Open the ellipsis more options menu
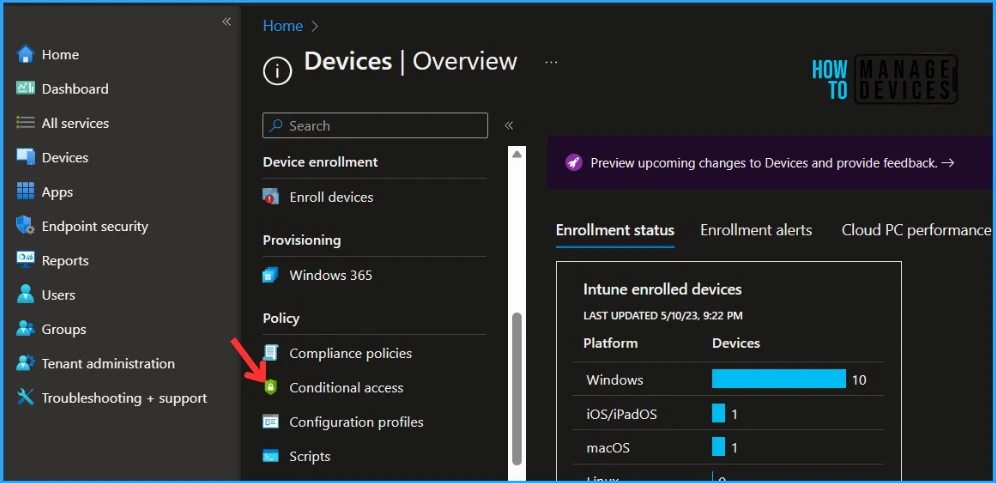Image resolution: width=996 pixels, height=483 pixels. point(551,62)
